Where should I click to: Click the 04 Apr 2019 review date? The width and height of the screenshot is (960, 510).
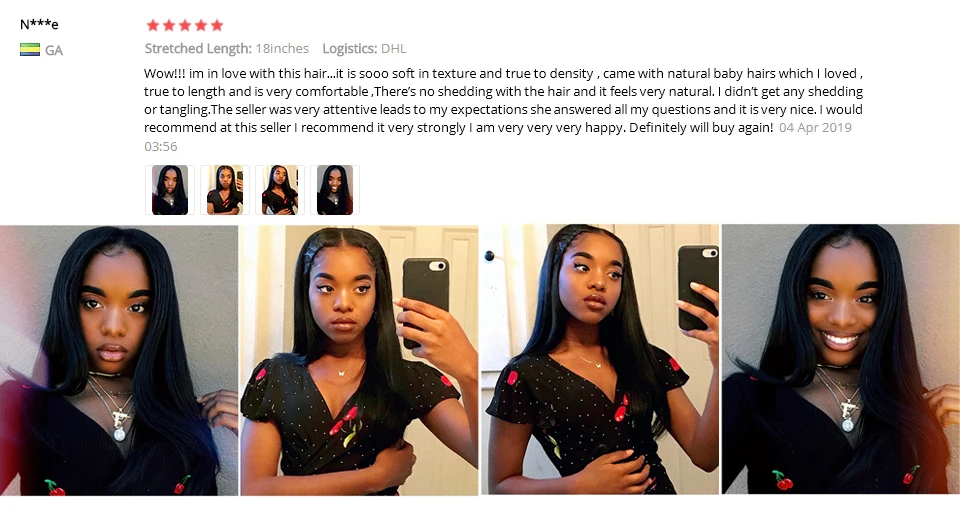click(x=815, y=127)
